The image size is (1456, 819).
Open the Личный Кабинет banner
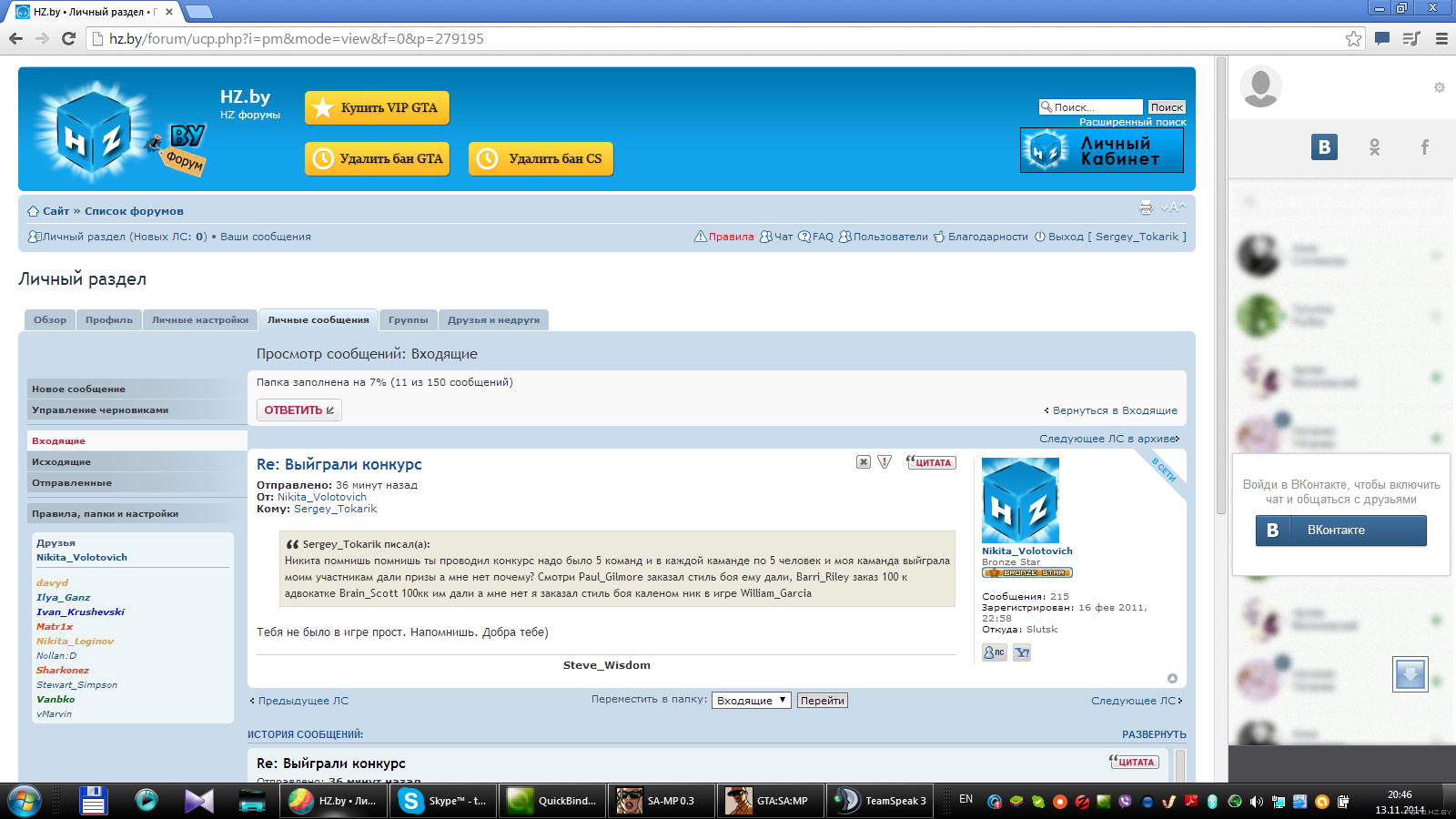pos(1102,150)
